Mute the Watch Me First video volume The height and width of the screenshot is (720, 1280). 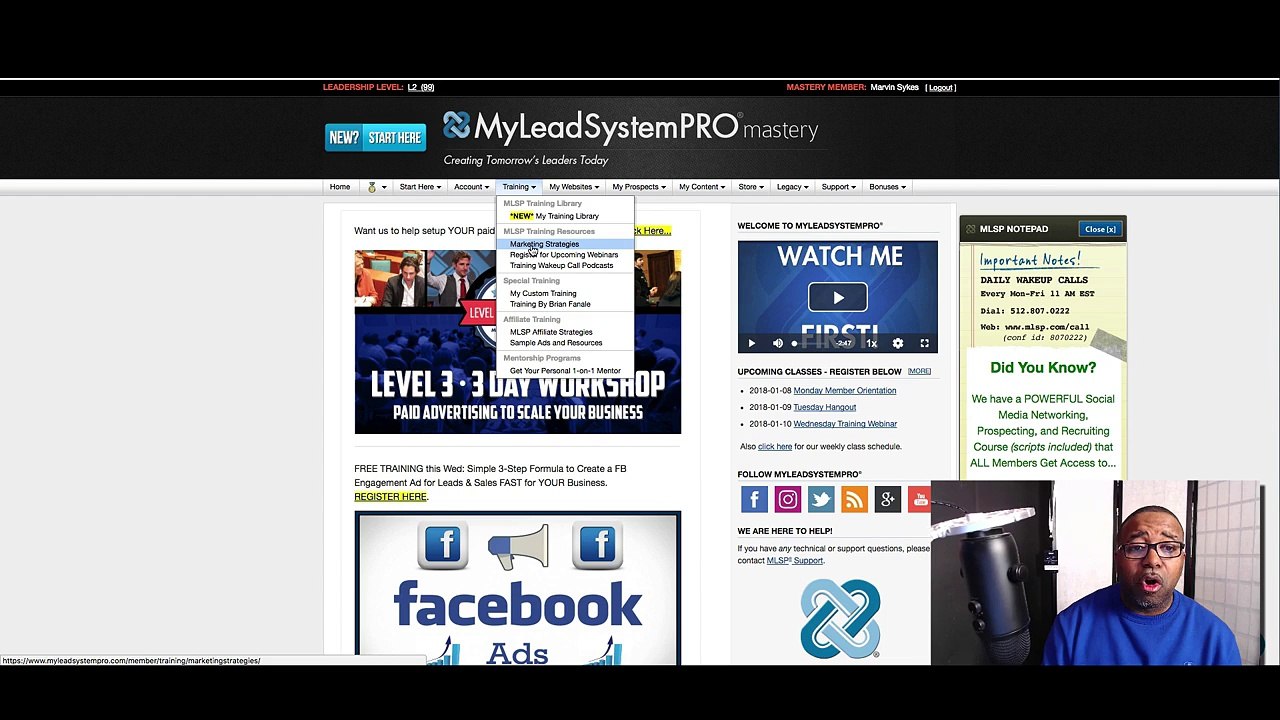click(778, 343)
